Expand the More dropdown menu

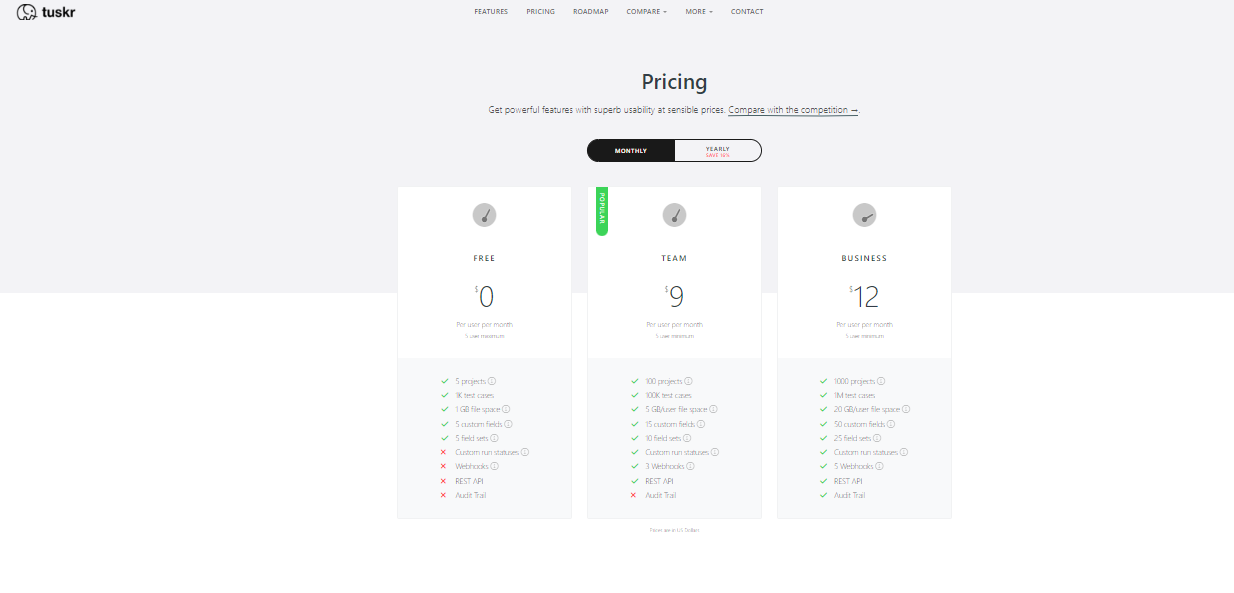pyautogui.click(x=699, y=12)
